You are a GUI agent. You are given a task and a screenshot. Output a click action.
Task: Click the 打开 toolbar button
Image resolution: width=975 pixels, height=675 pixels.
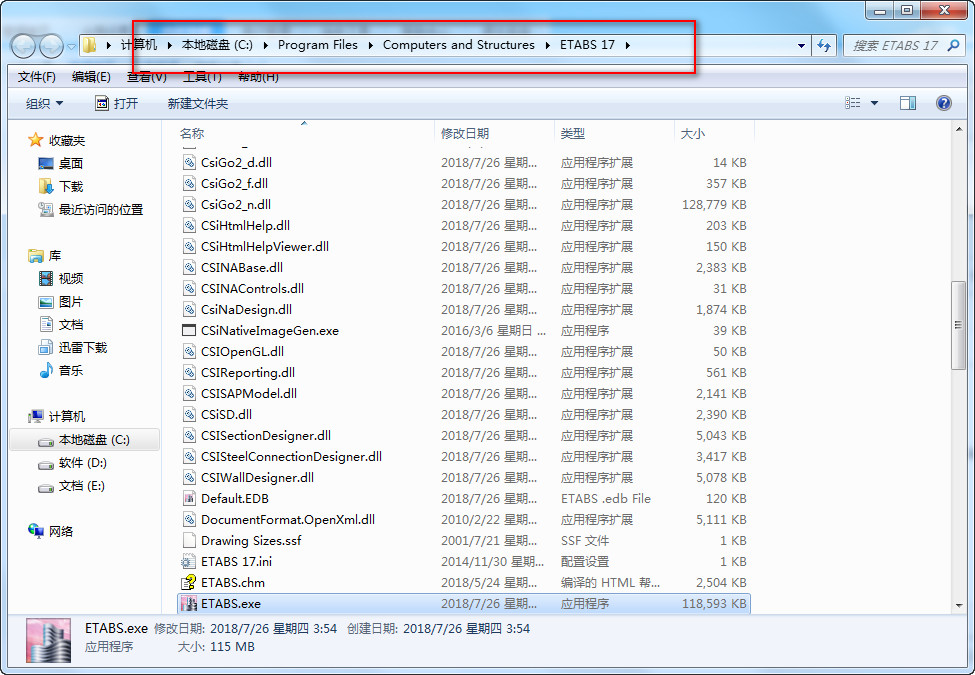pos(116,103)
